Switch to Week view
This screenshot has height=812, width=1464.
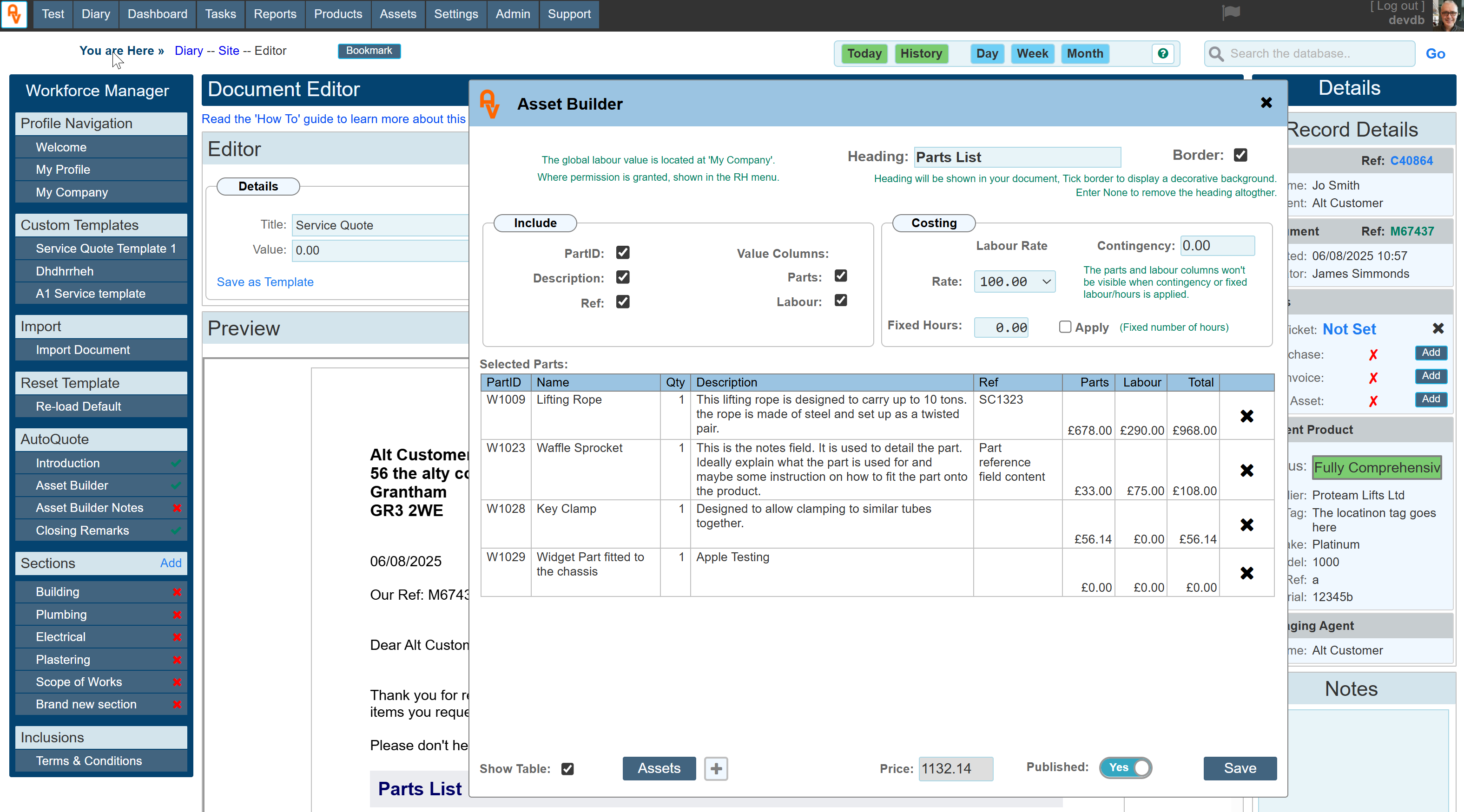[x=1032, y=53]
